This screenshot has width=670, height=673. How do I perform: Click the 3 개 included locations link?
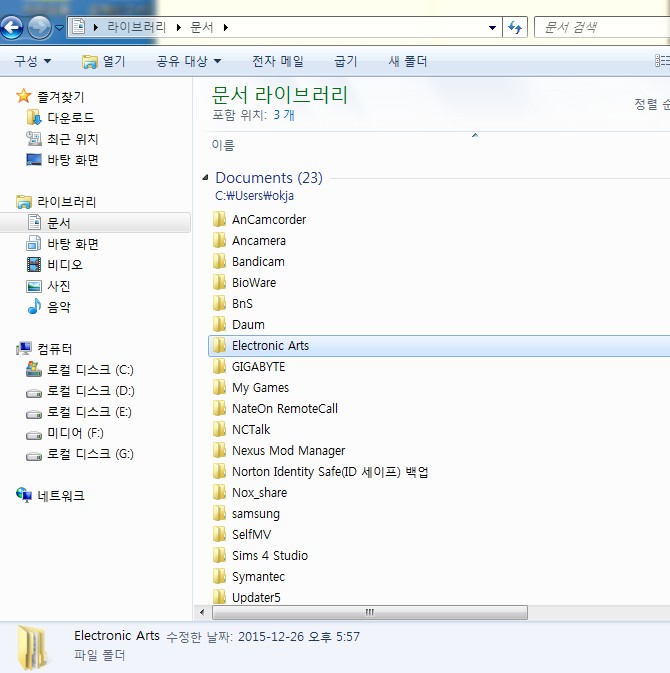coord(284,115)
